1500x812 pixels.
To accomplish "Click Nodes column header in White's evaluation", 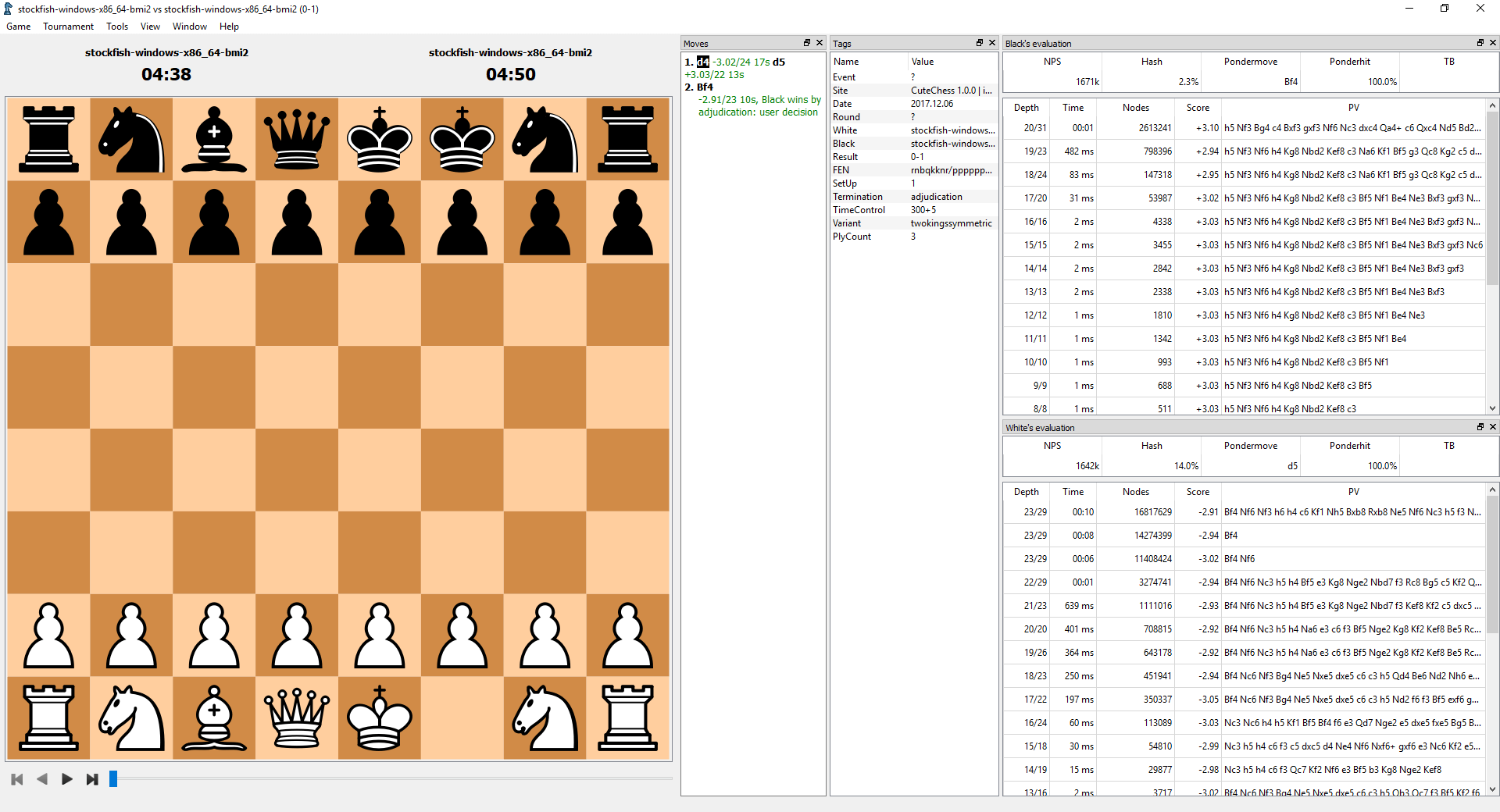I will 1135,492.
